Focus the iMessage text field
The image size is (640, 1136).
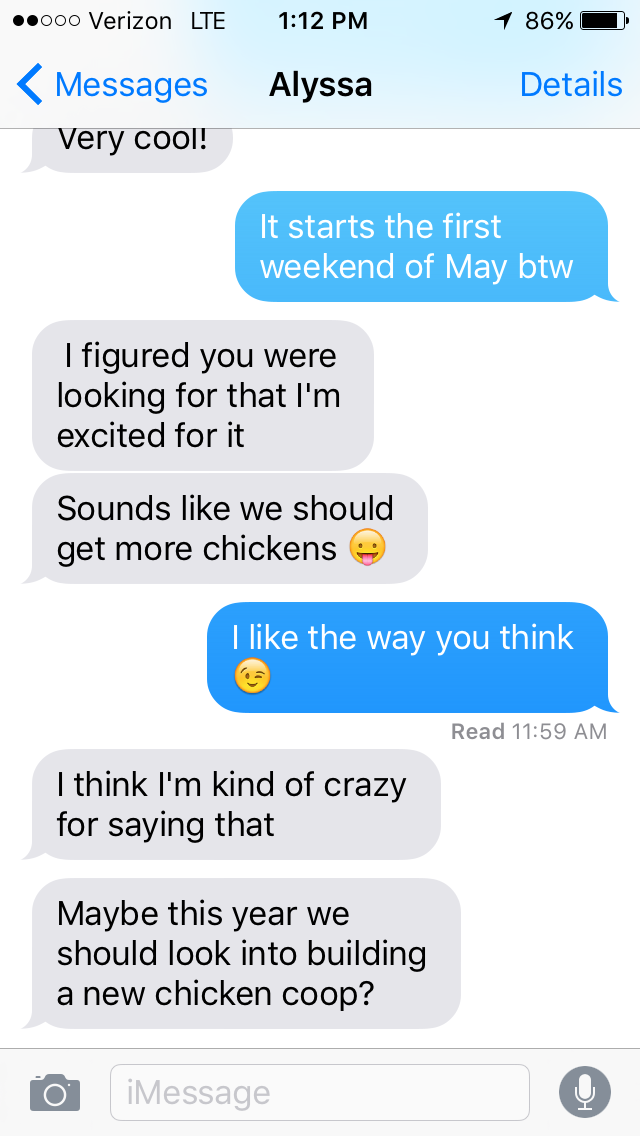coord(320,1092)
